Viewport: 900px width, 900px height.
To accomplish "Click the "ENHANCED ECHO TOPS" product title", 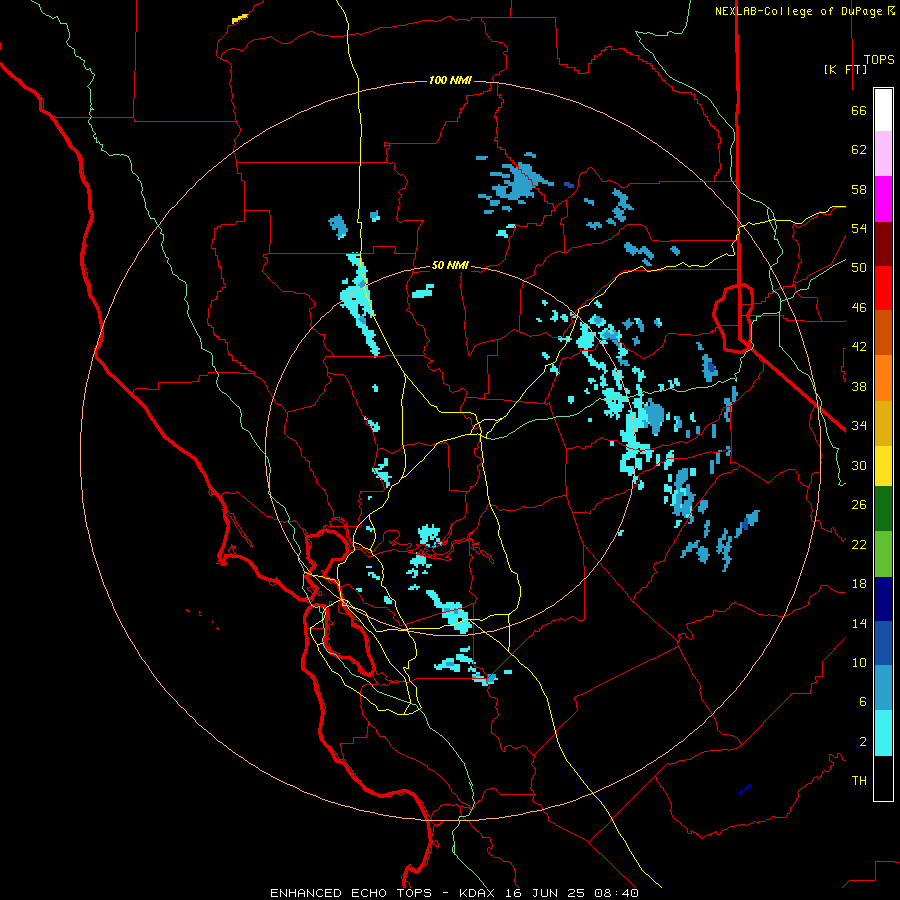I will click(351, 893).
